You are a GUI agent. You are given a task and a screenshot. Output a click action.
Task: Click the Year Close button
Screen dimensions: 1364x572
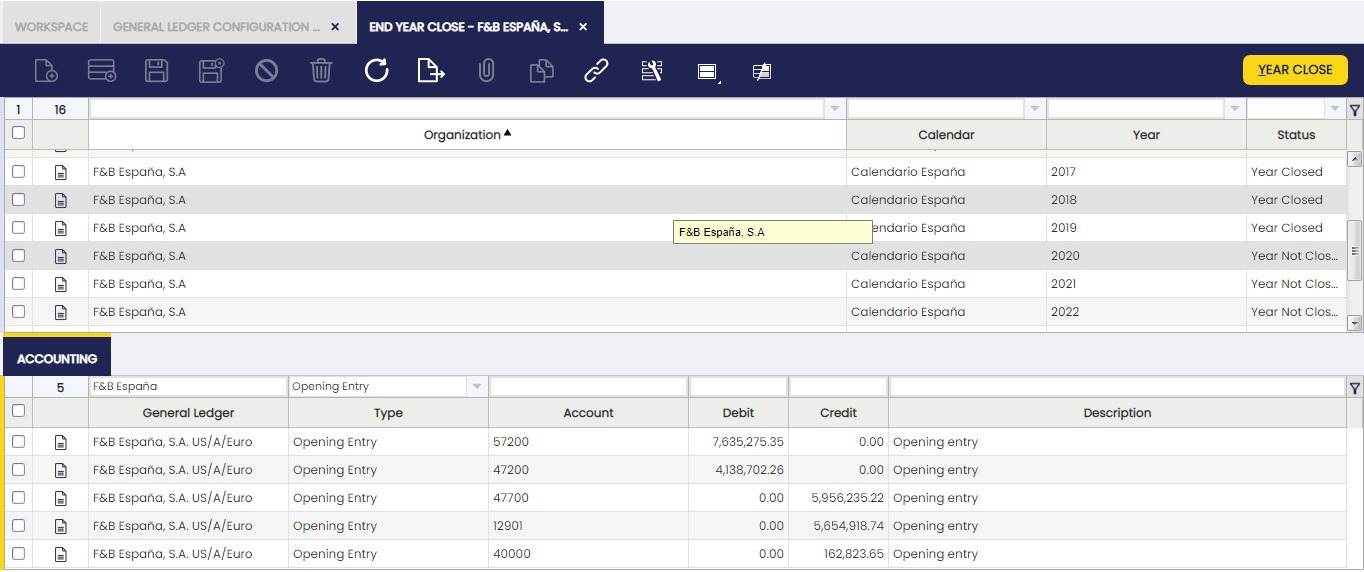(x=1295, y=70)
